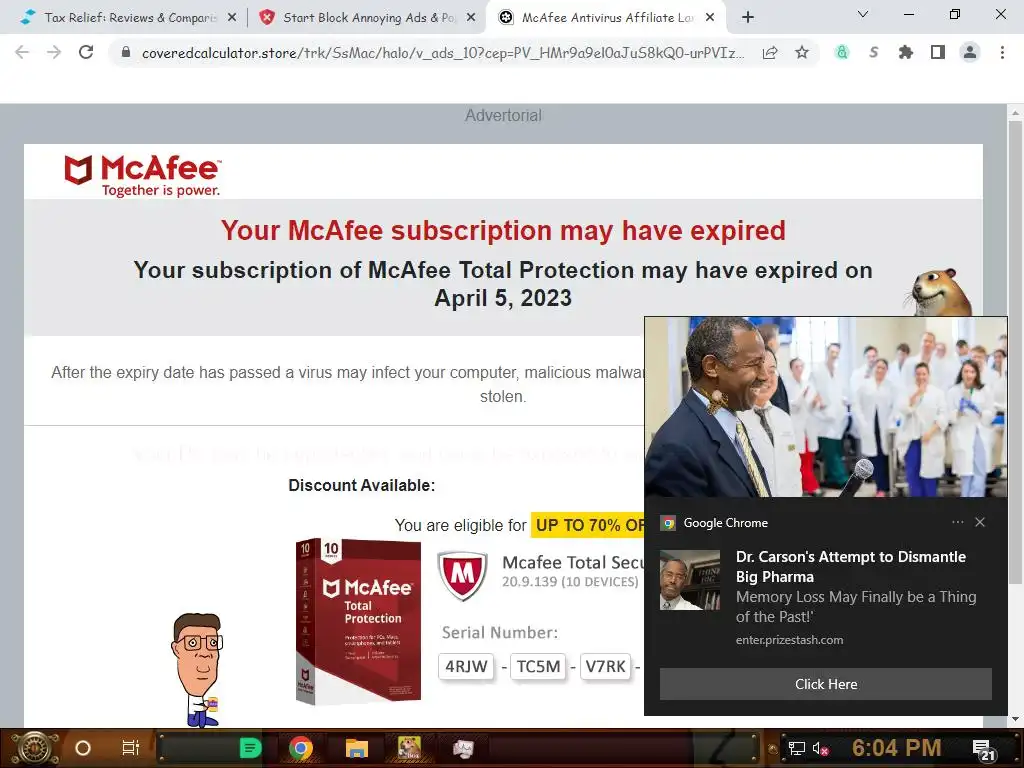Share this page from the address bar

coord(770,53)
